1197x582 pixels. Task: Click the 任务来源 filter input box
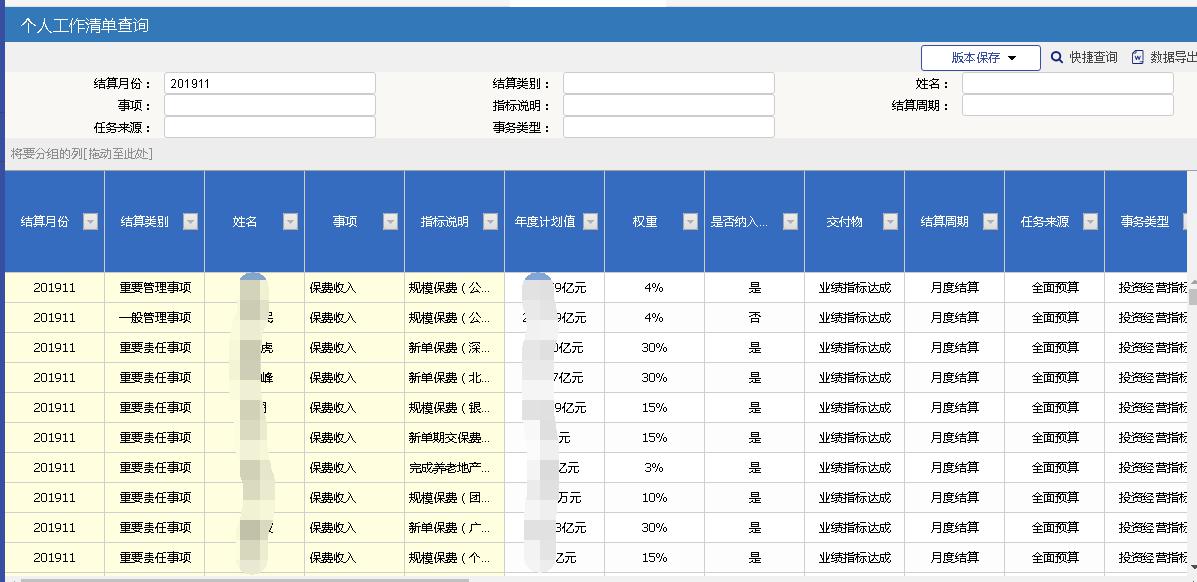(270, 128)
